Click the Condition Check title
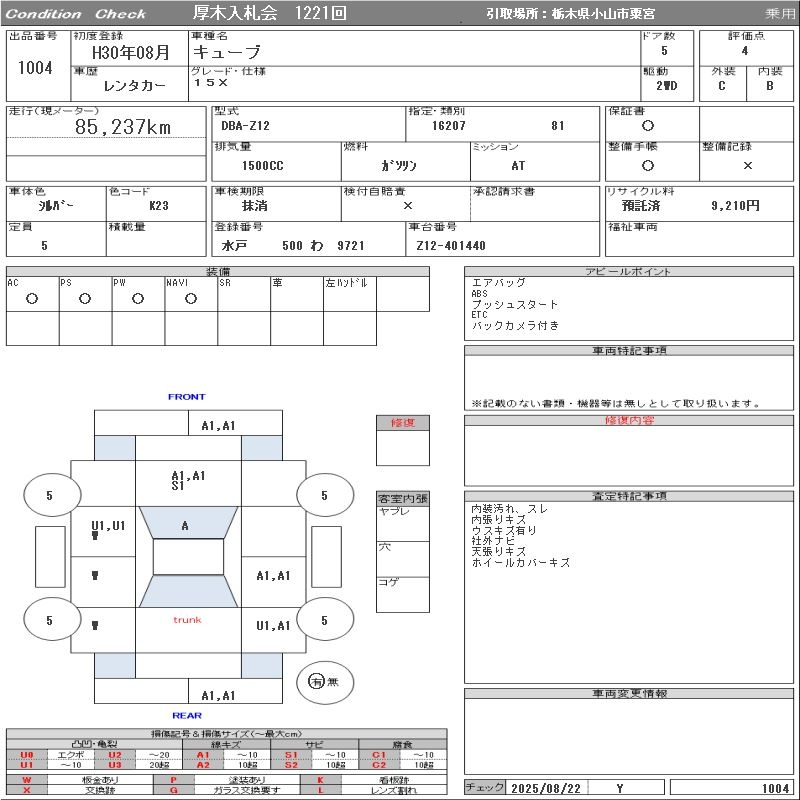 (76, 14)
